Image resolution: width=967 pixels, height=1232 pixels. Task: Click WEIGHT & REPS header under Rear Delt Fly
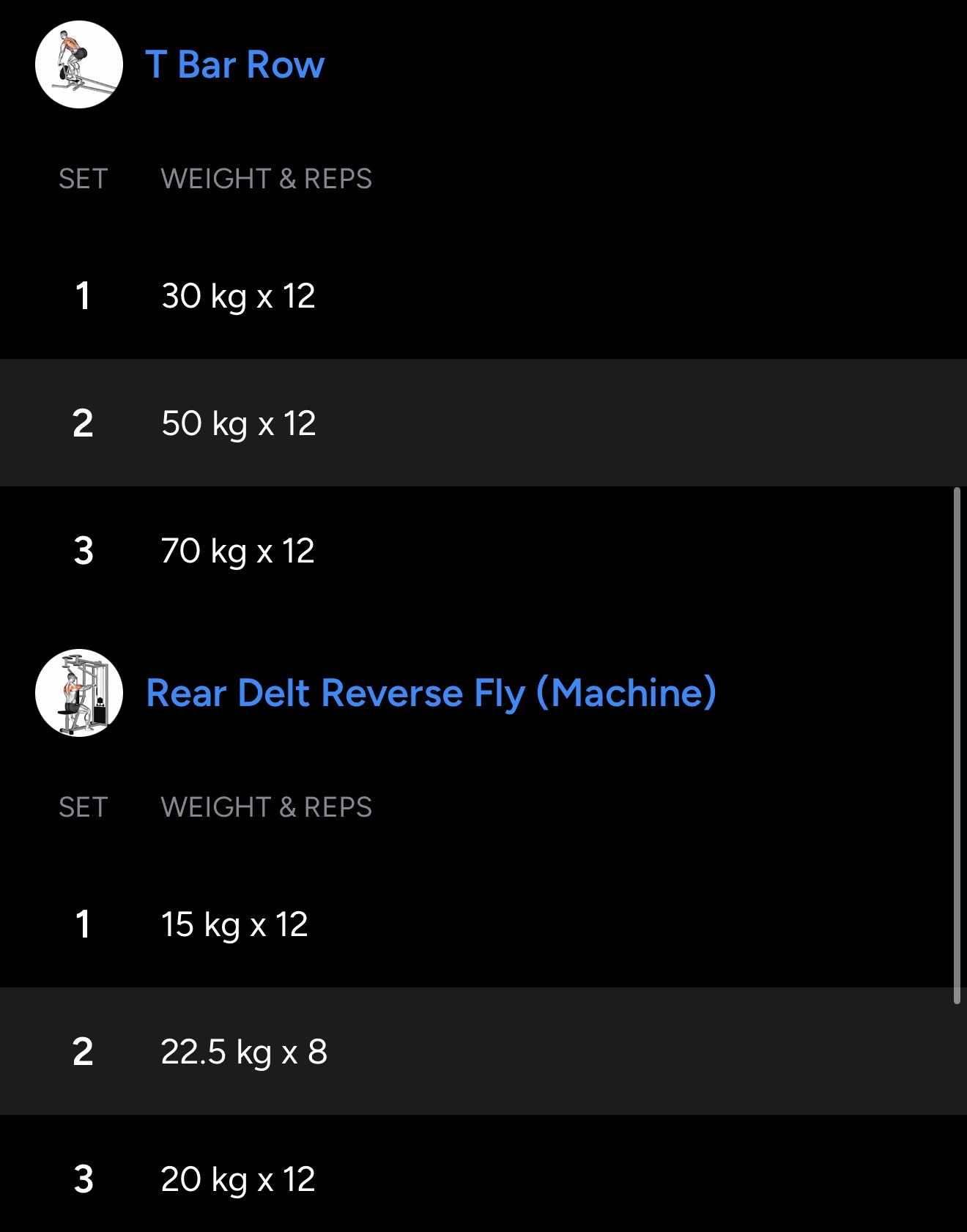[266, 807]
